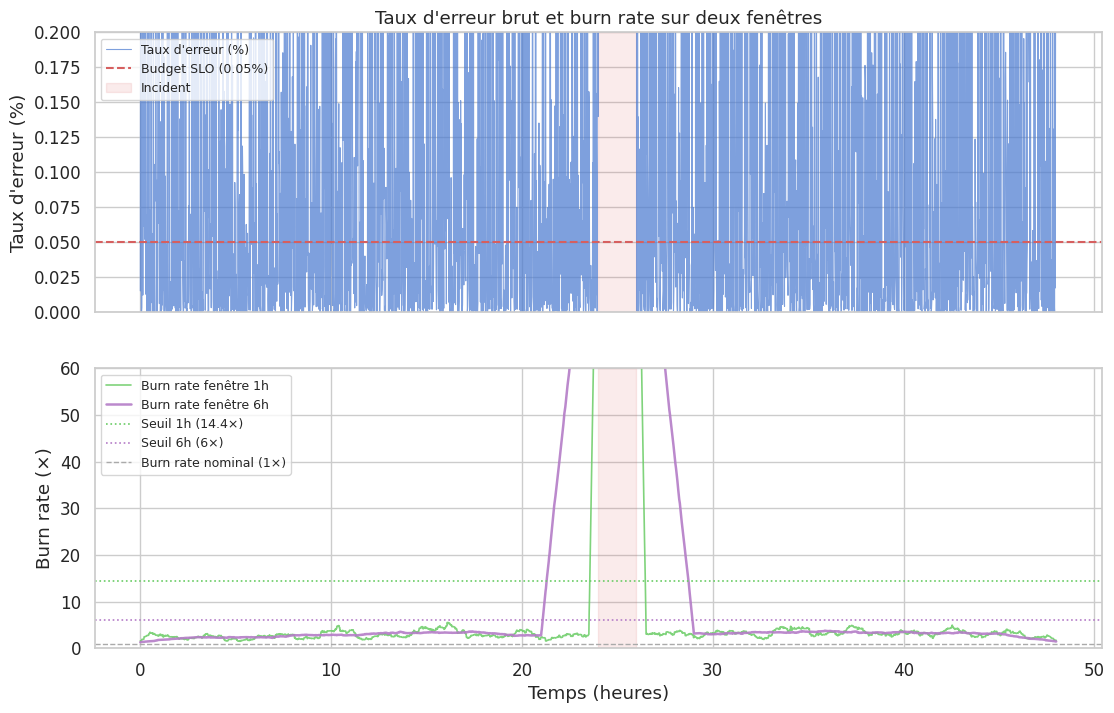Click the pink incident band in the upper chart
Screen dimensions: 1114x713
(x=617, y=170)
